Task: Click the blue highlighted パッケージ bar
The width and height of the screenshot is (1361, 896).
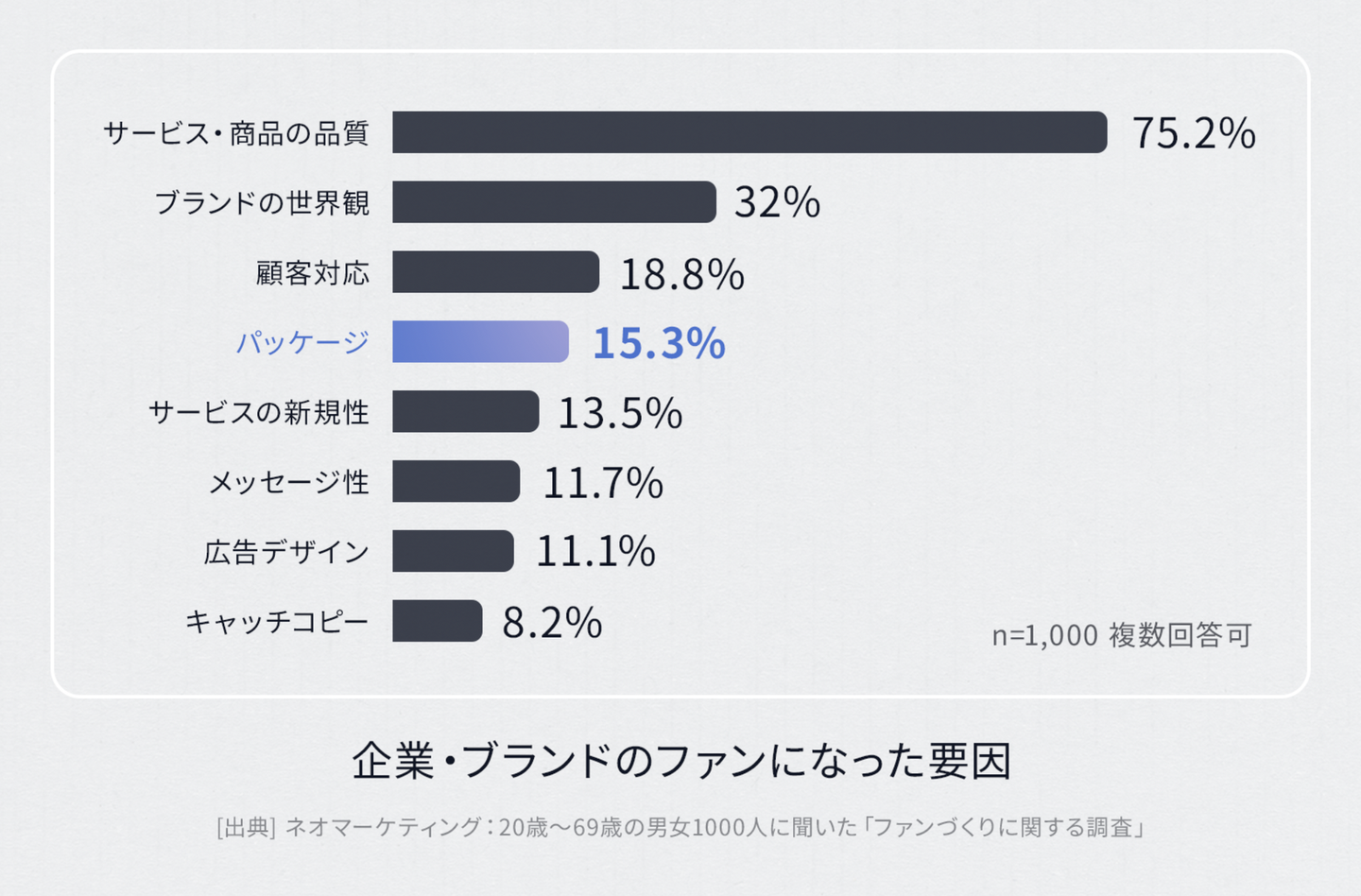Action: coord(480,342)
